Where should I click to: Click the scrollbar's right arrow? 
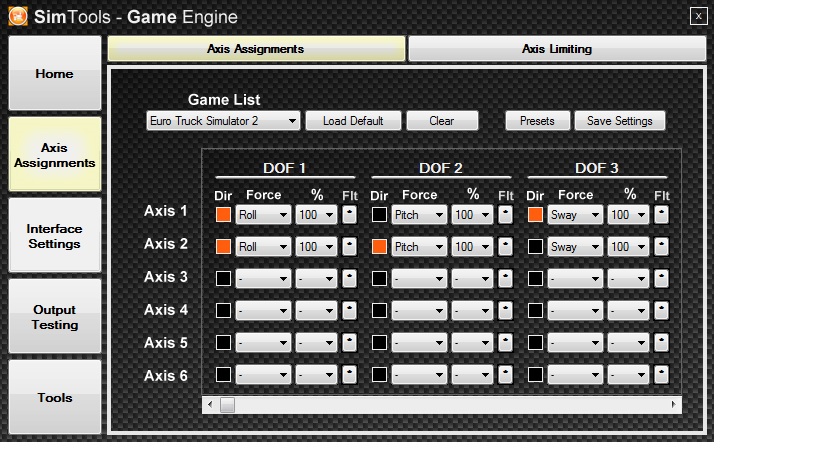675,405
